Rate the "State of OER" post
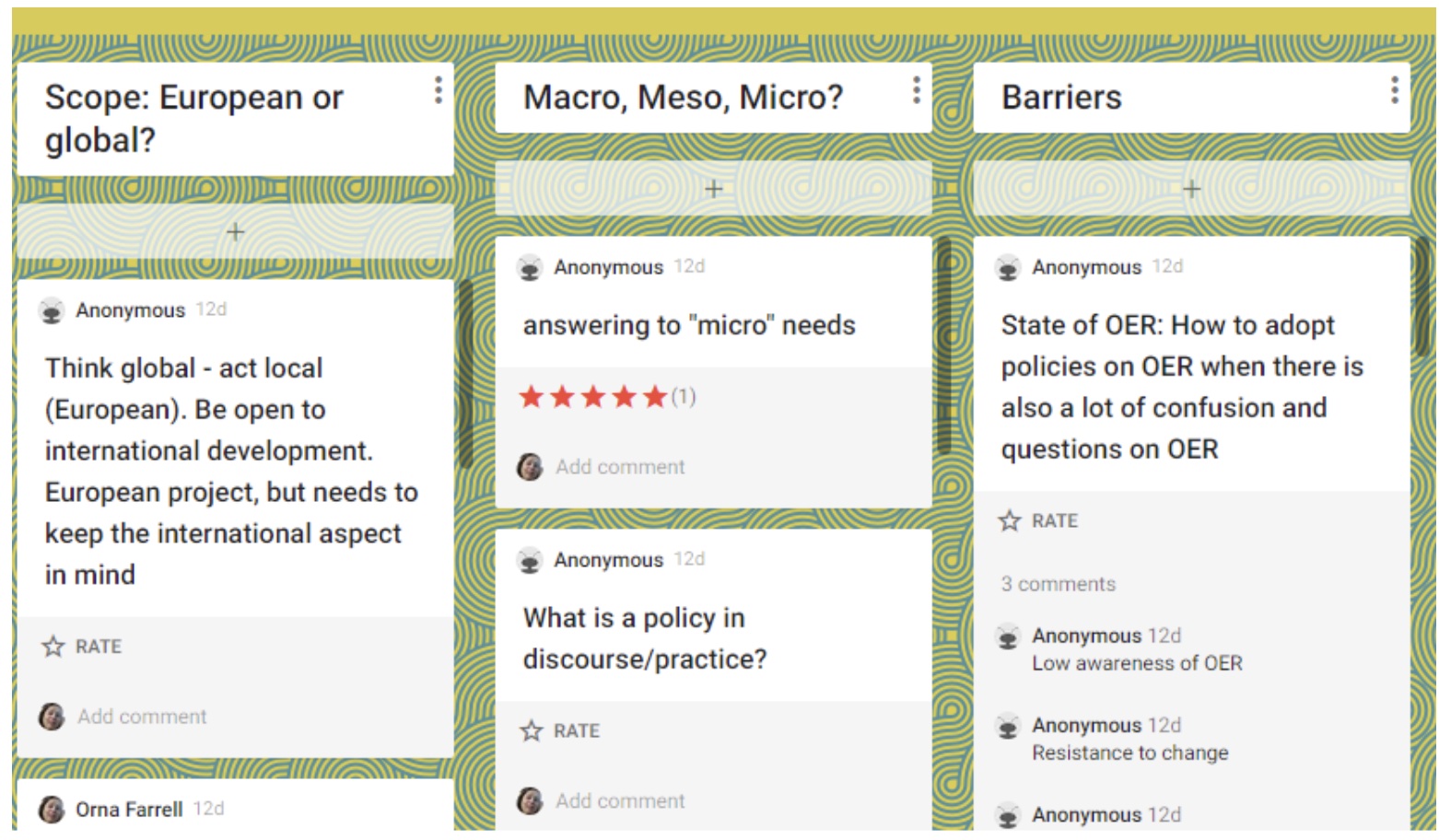The width and height of the screenshot is (1439, 840). pyautogui.click(x=1038, y=521)
